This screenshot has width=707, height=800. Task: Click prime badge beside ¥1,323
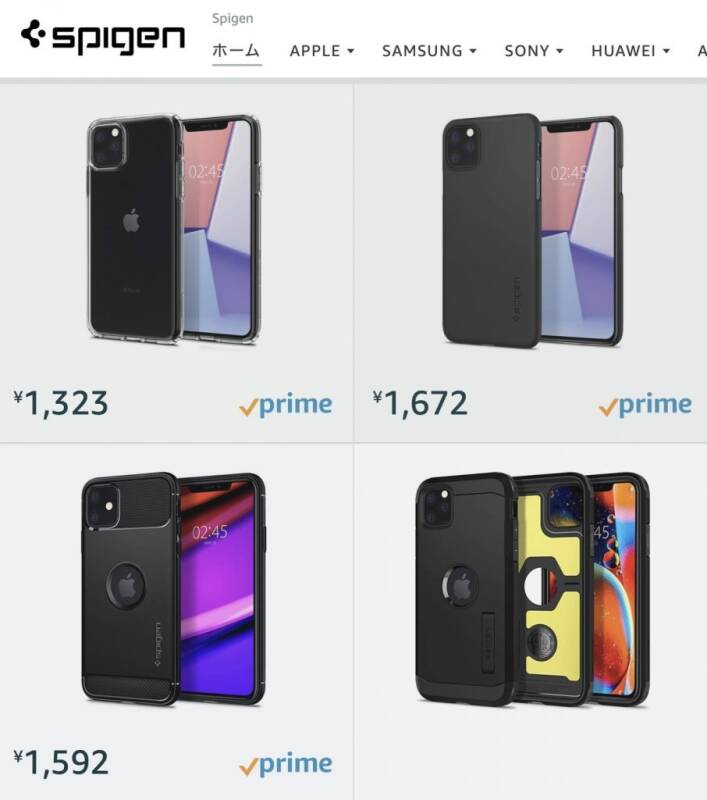pyautogui.click(x=286, y=406)
